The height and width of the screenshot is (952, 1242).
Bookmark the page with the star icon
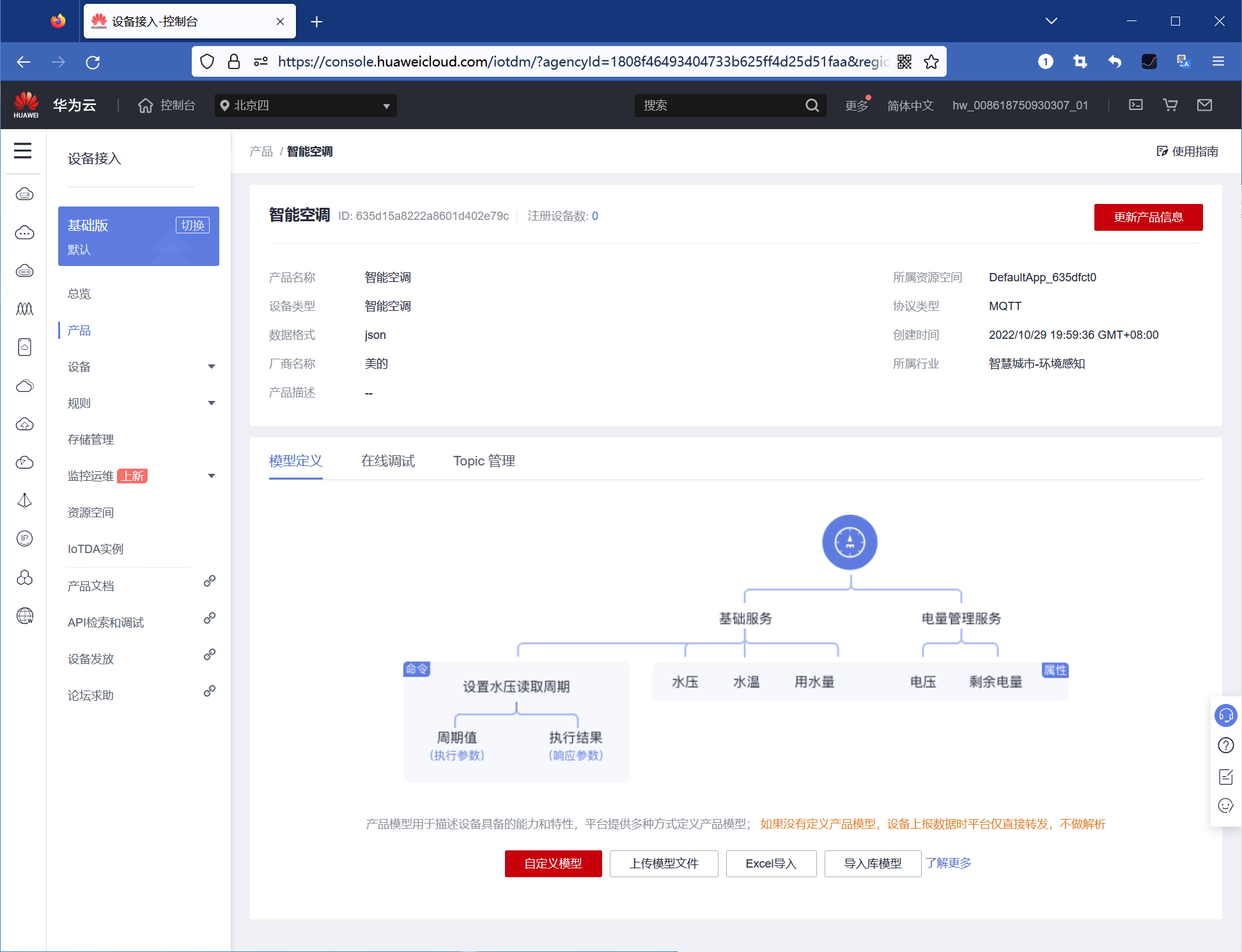tap(931, 62)
